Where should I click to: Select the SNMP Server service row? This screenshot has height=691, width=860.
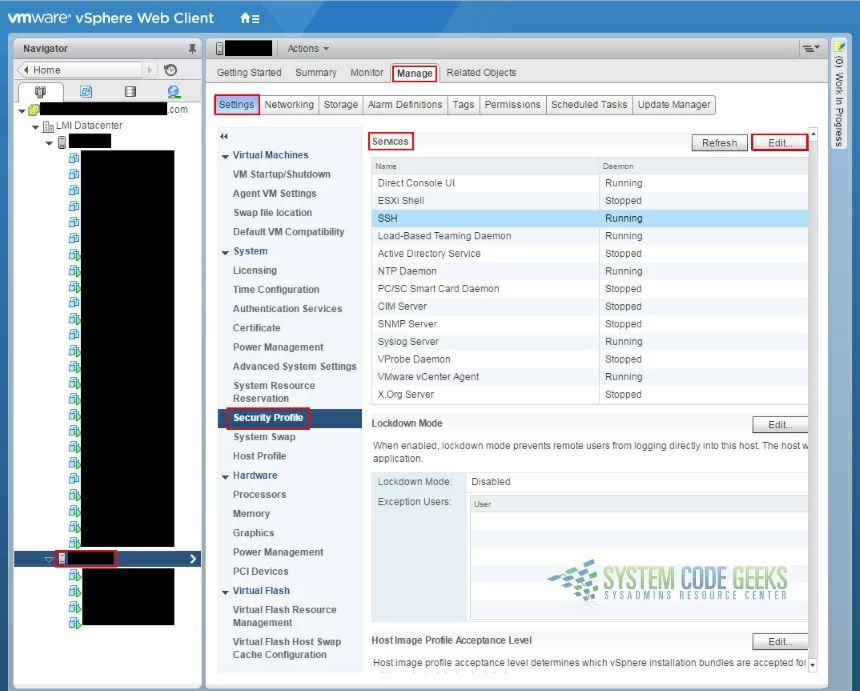coord(590,324)
